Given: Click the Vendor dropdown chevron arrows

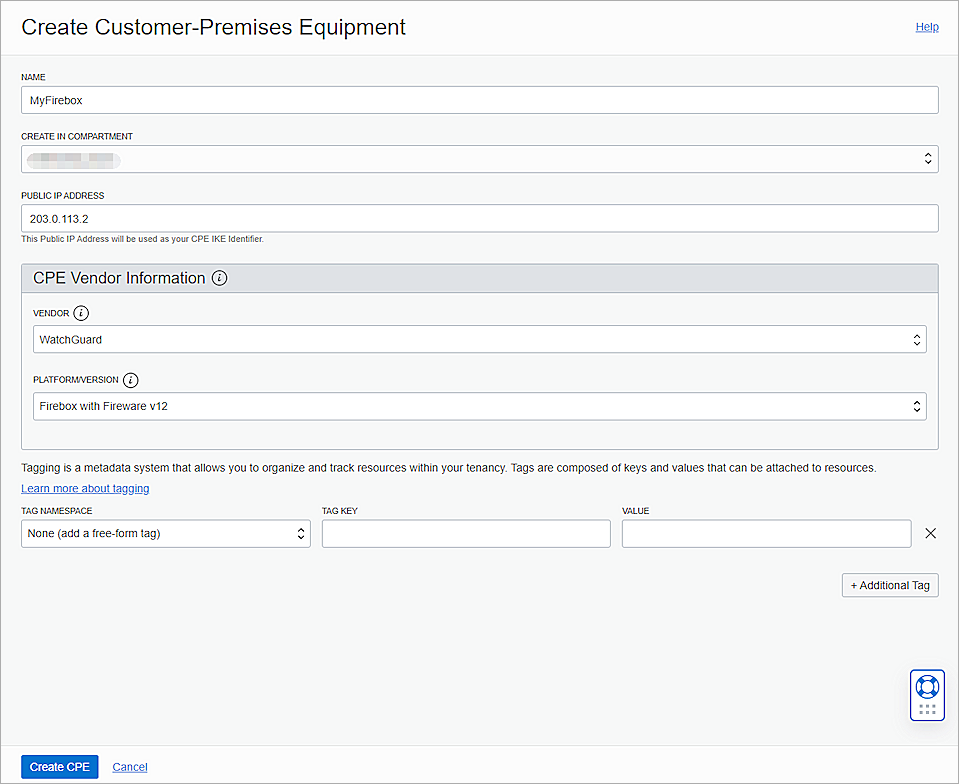Looking at the screenshot, I should coord(916,339).
